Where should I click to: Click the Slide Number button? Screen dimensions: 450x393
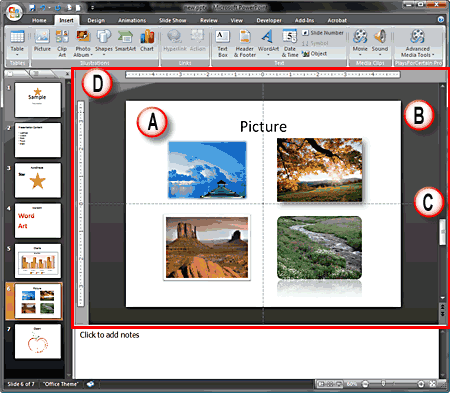point(323,33)
